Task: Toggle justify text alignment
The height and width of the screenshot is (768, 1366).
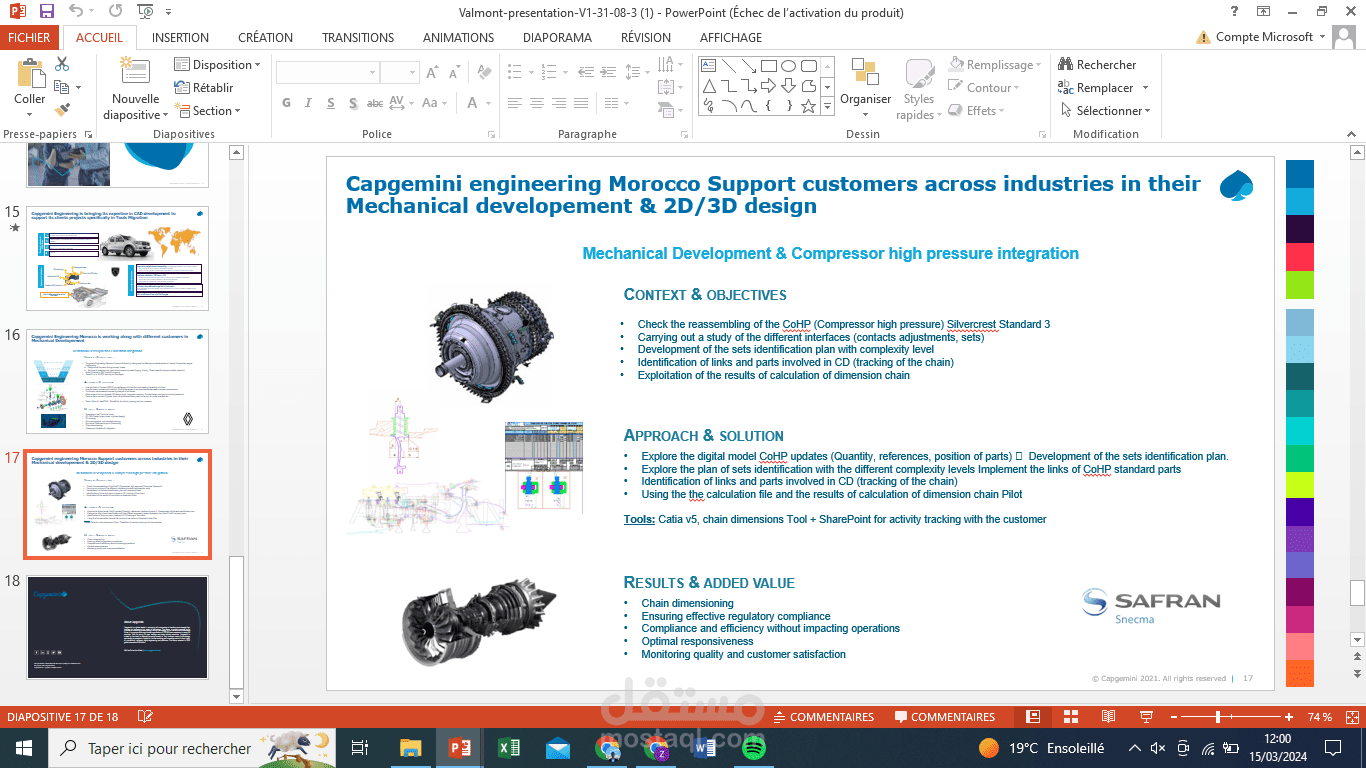Action: 583,103
